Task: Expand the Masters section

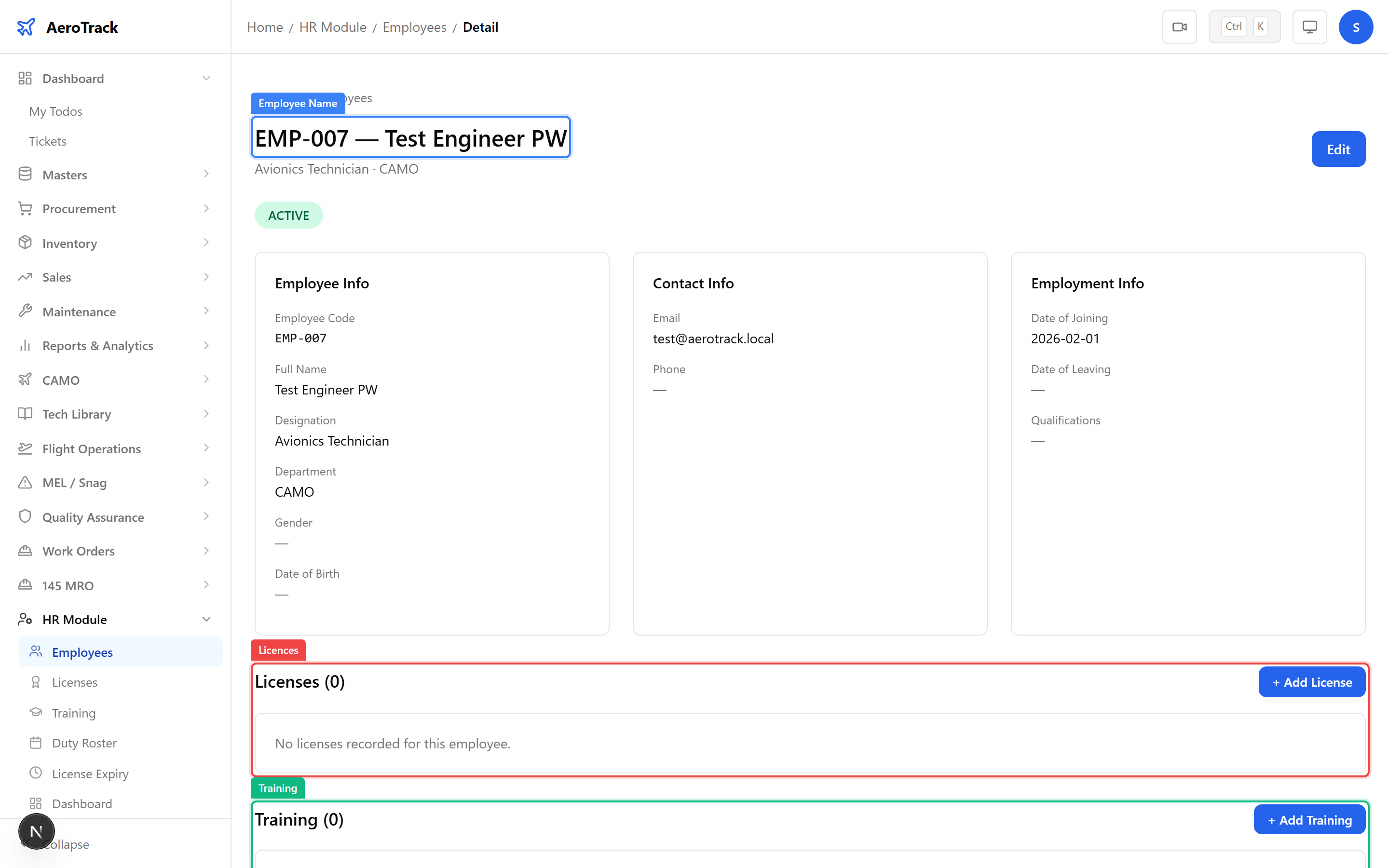Action: [x=206, y=174]
